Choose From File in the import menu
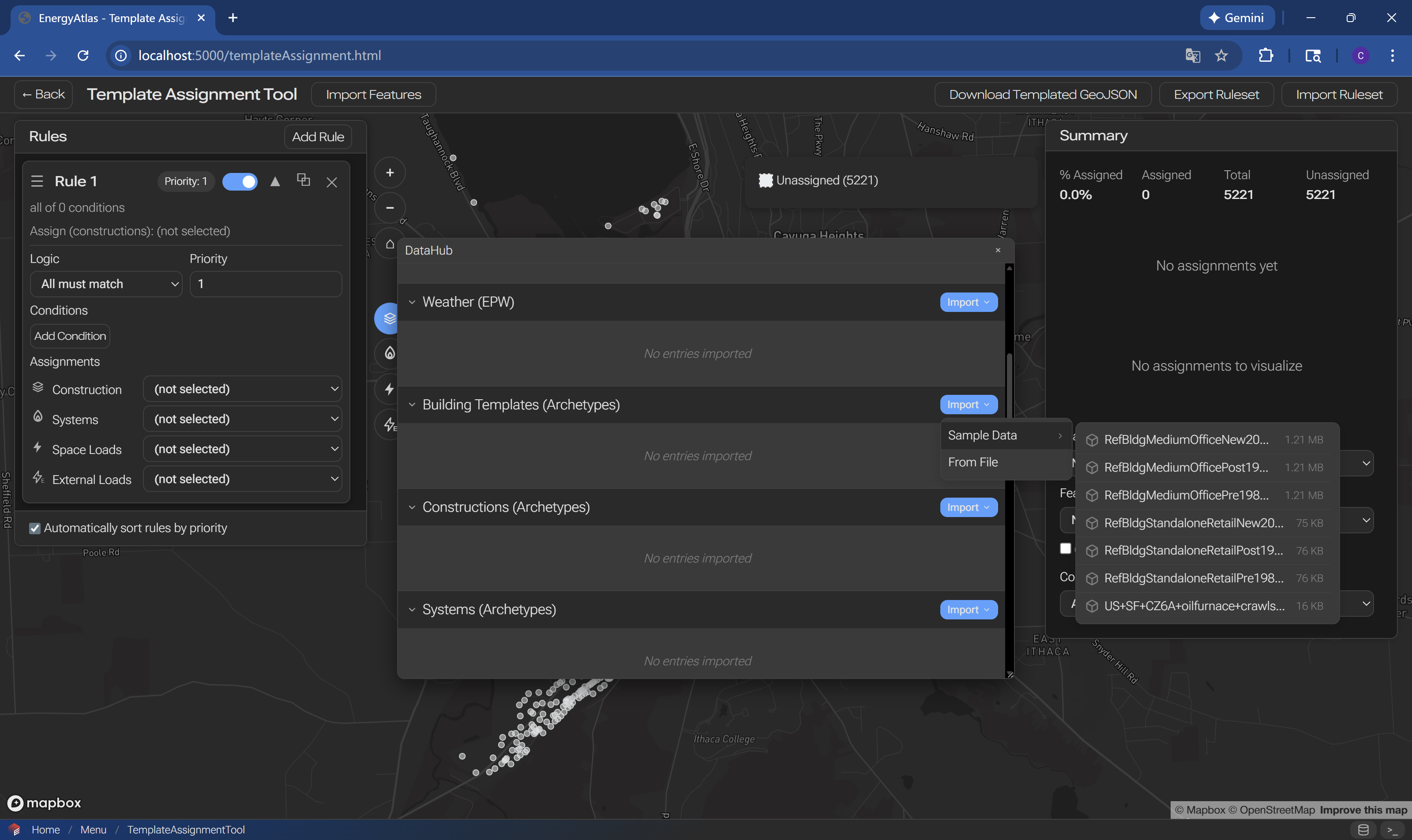Screen dimensions: 1412x840 973,462
